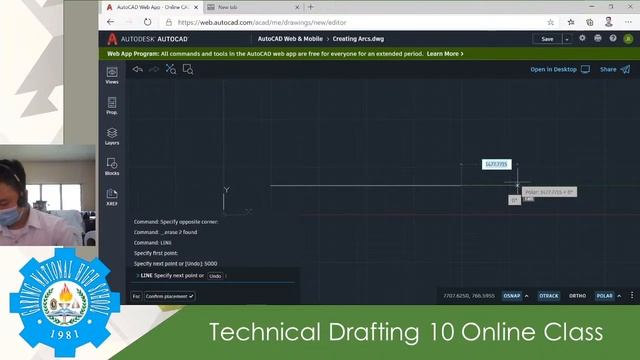Open the XREF panel
This screenshot has width=640, height=360.
[x=112, y=197]
